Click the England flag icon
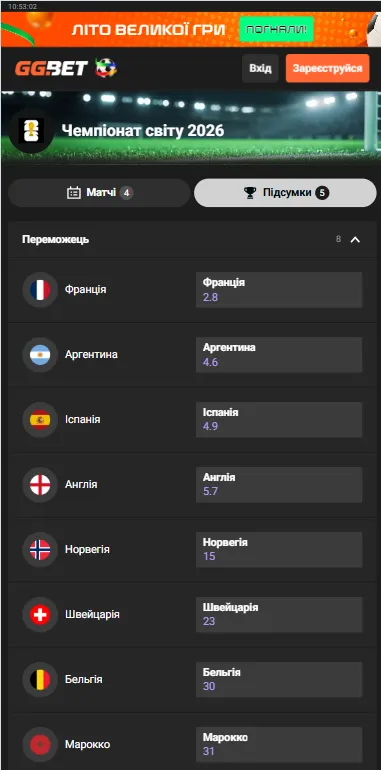 tap(40, 485)
